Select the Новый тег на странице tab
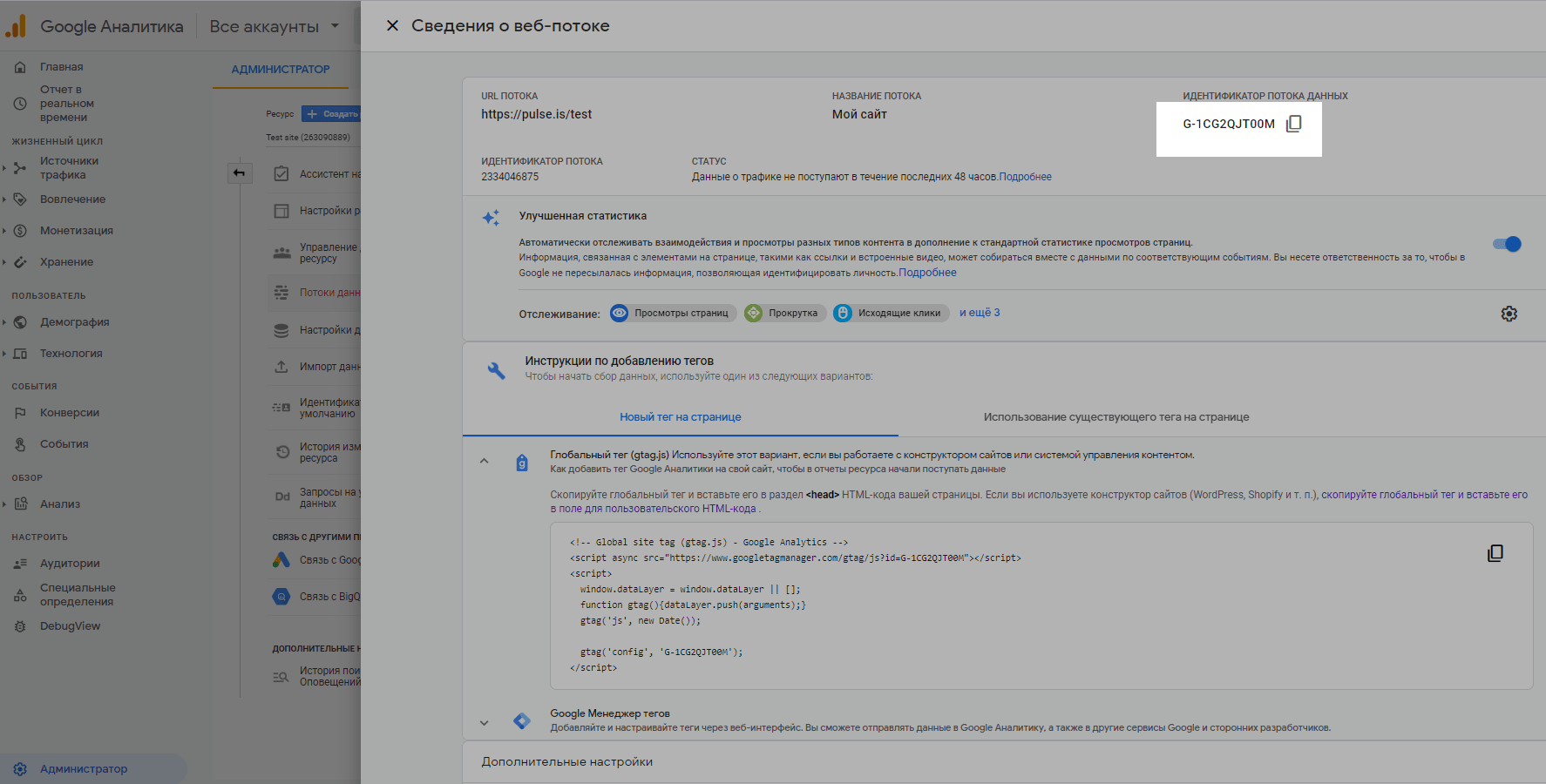 coord(681,417)
